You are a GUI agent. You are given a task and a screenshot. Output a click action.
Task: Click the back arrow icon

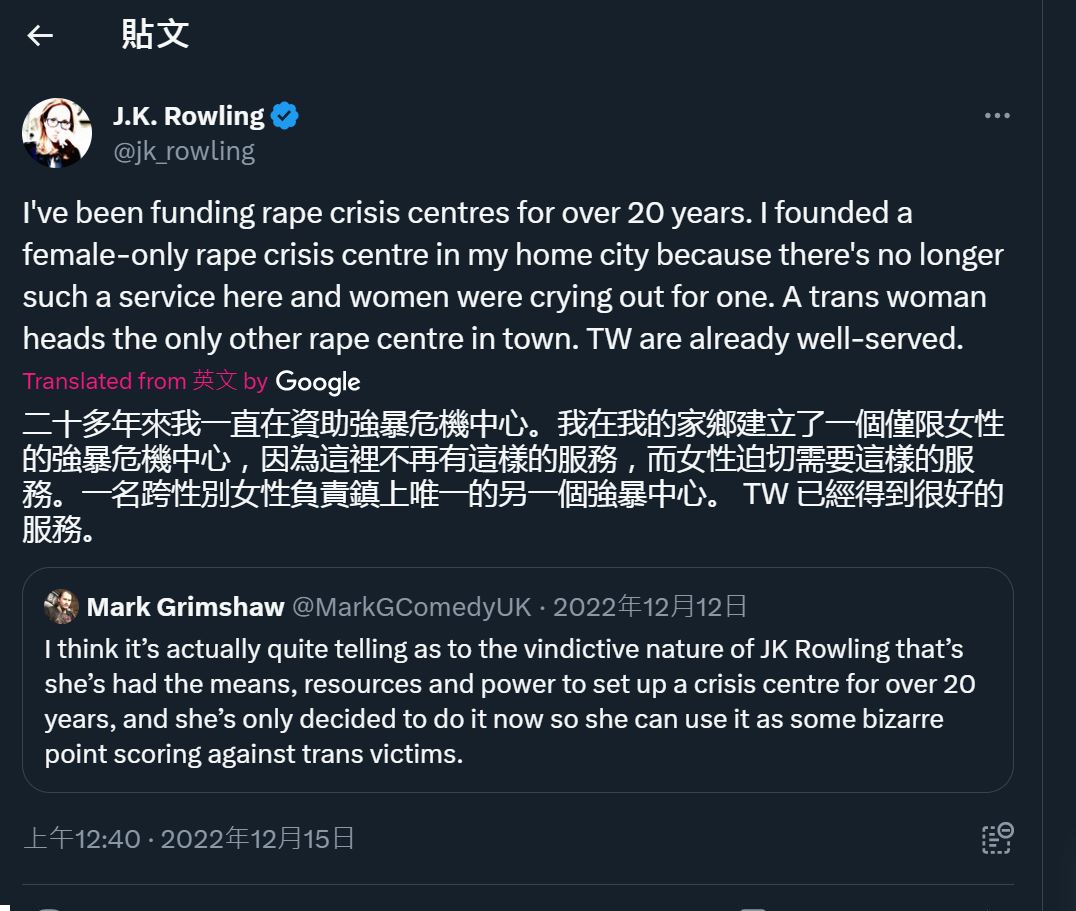tap(40, 36)
